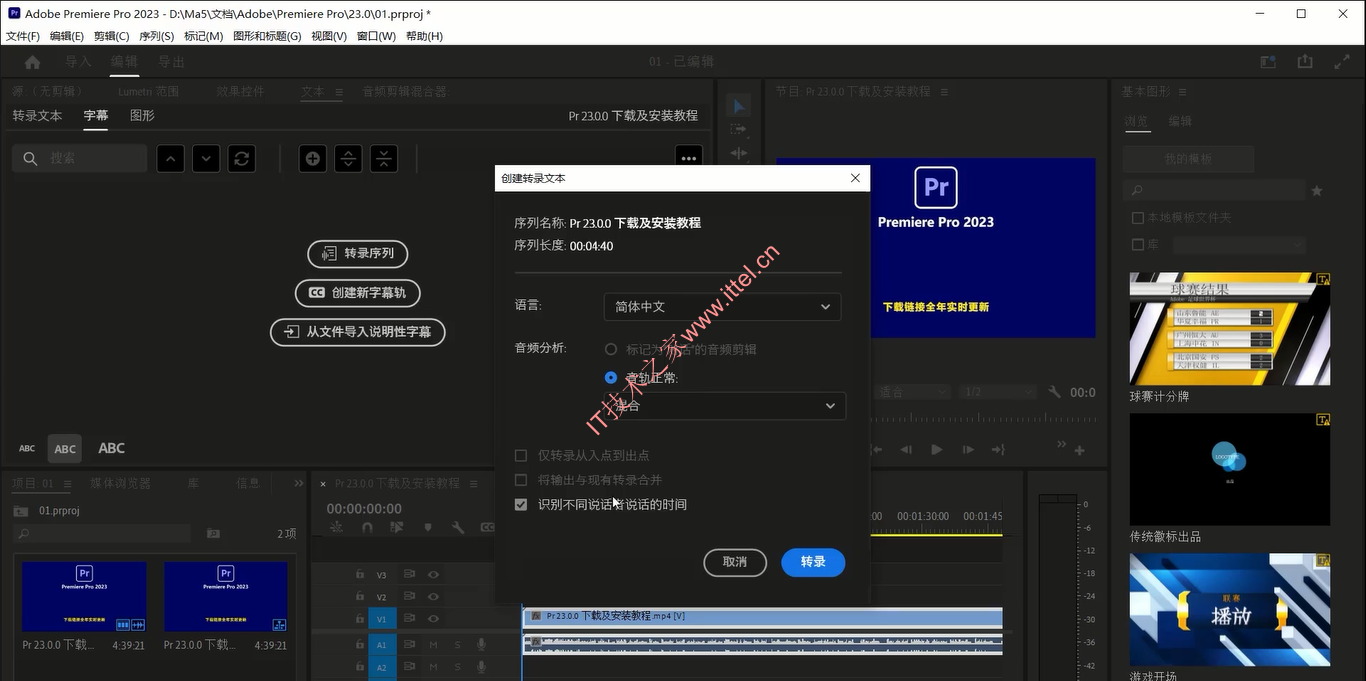Open the timeline sequence panel menu

pyautogui.click(x=474, y=483)
